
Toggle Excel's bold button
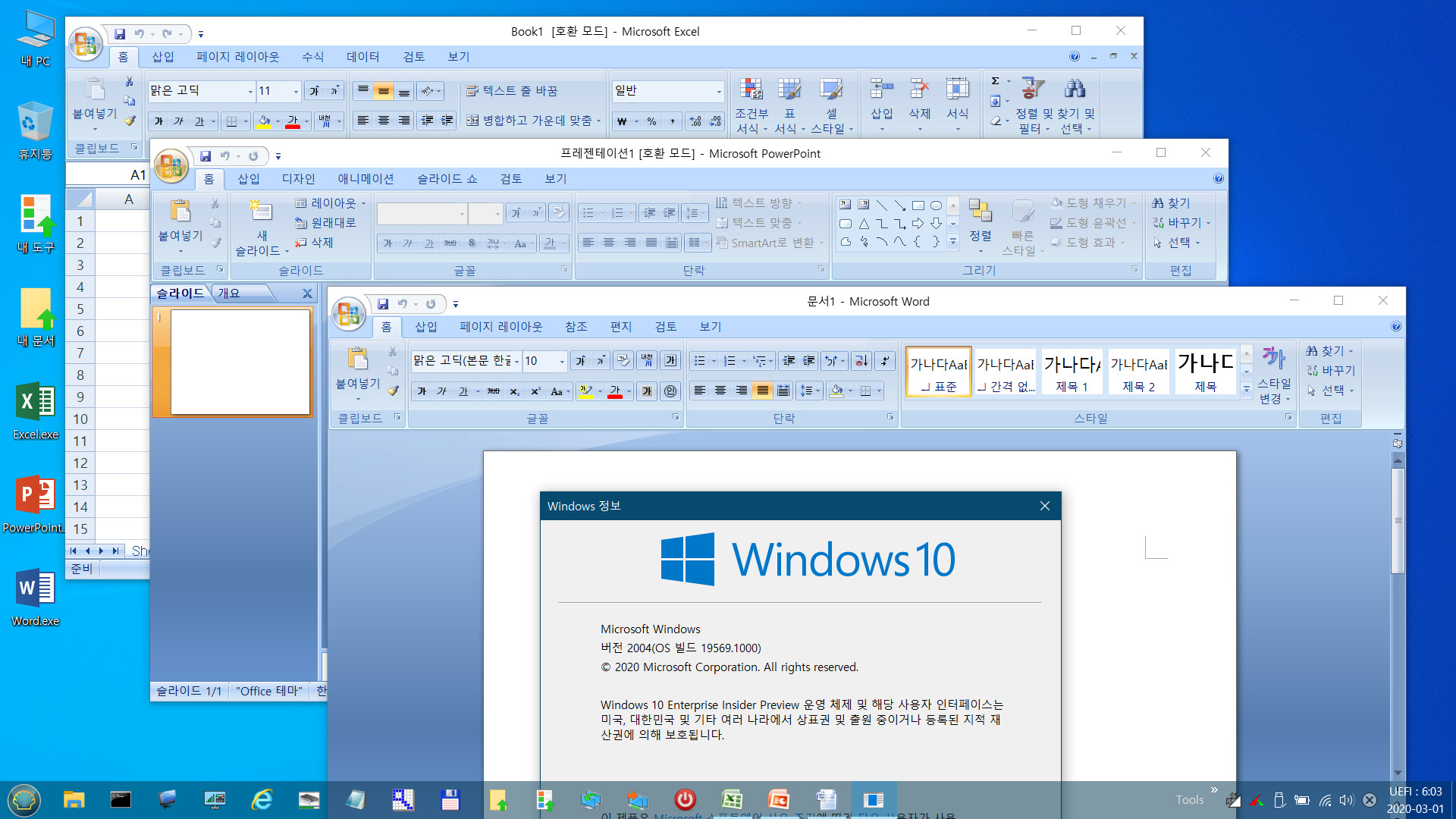[x=158, y=121]
